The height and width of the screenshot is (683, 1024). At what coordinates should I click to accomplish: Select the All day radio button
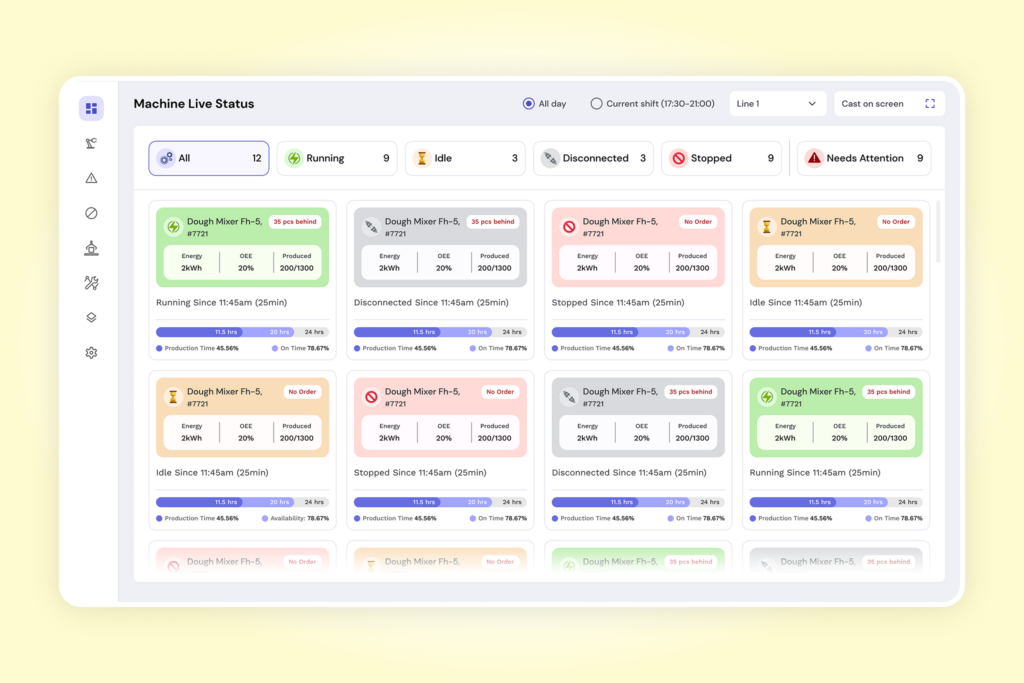point(528,104)
